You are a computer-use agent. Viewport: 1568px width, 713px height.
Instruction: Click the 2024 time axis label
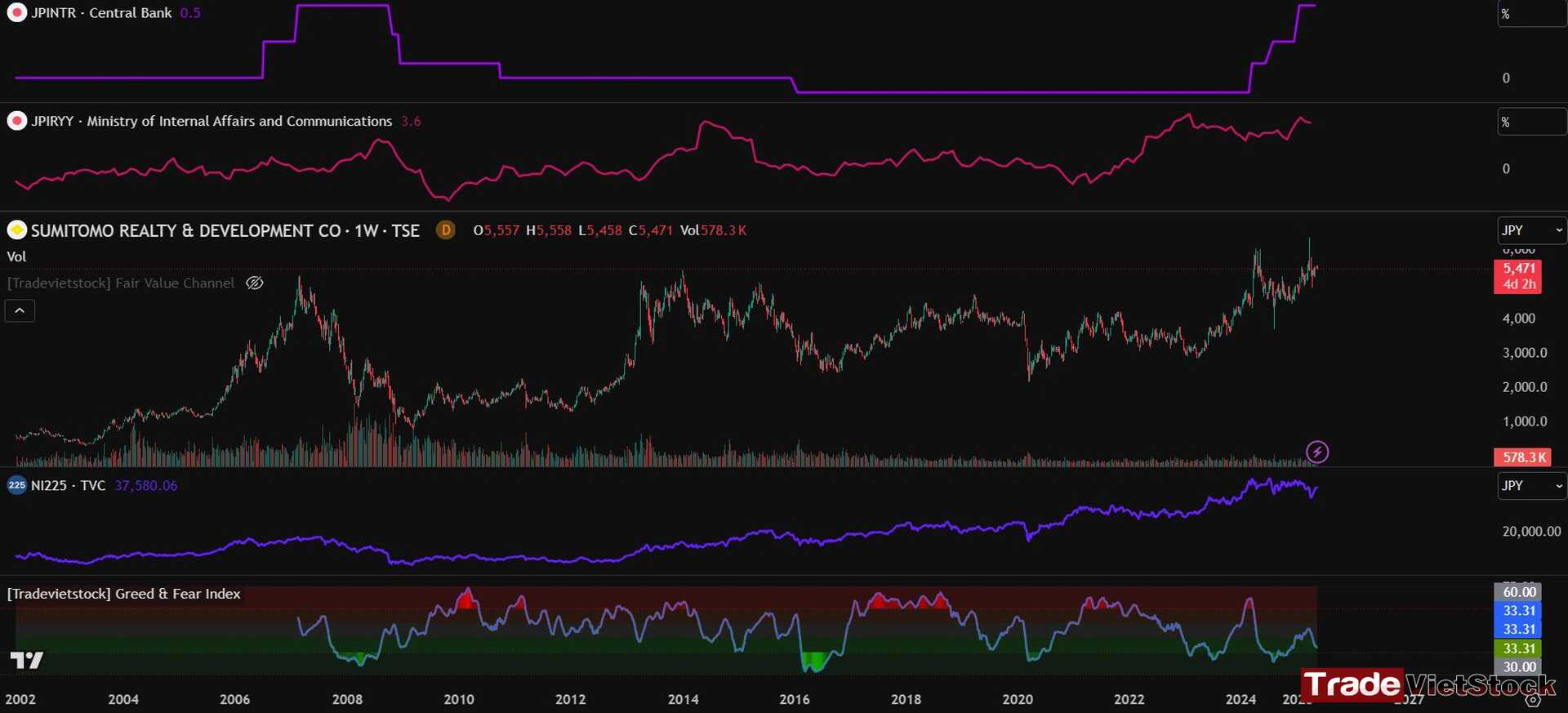[1241, 699]
